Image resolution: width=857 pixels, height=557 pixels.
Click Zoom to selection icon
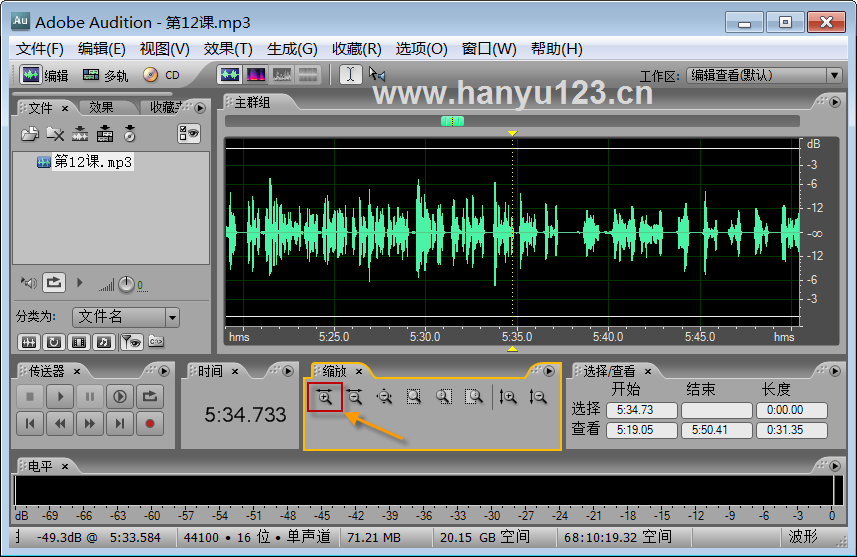414,397
